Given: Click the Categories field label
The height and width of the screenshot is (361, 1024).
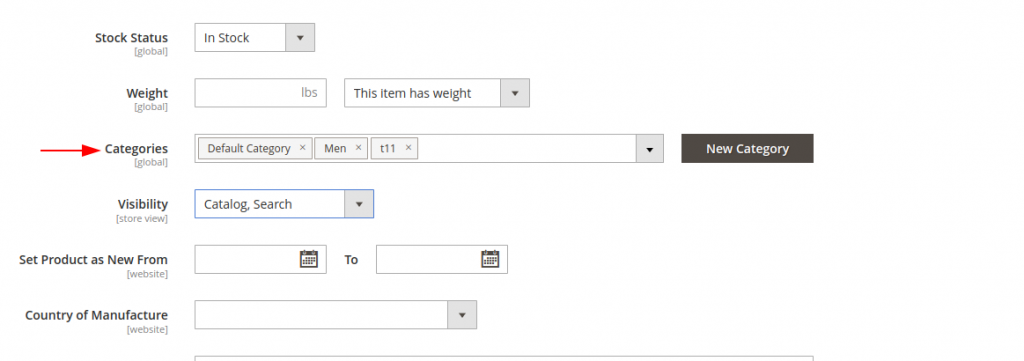Looking at the screenshot, I should pyautogui.click(x=136, y=149).
